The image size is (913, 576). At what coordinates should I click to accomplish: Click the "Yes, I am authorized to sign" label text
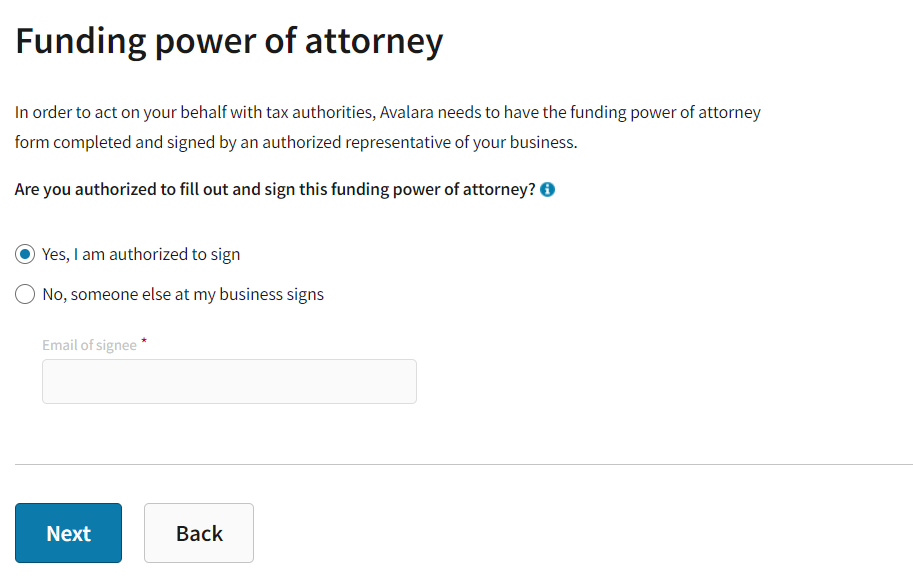(141, 255)
